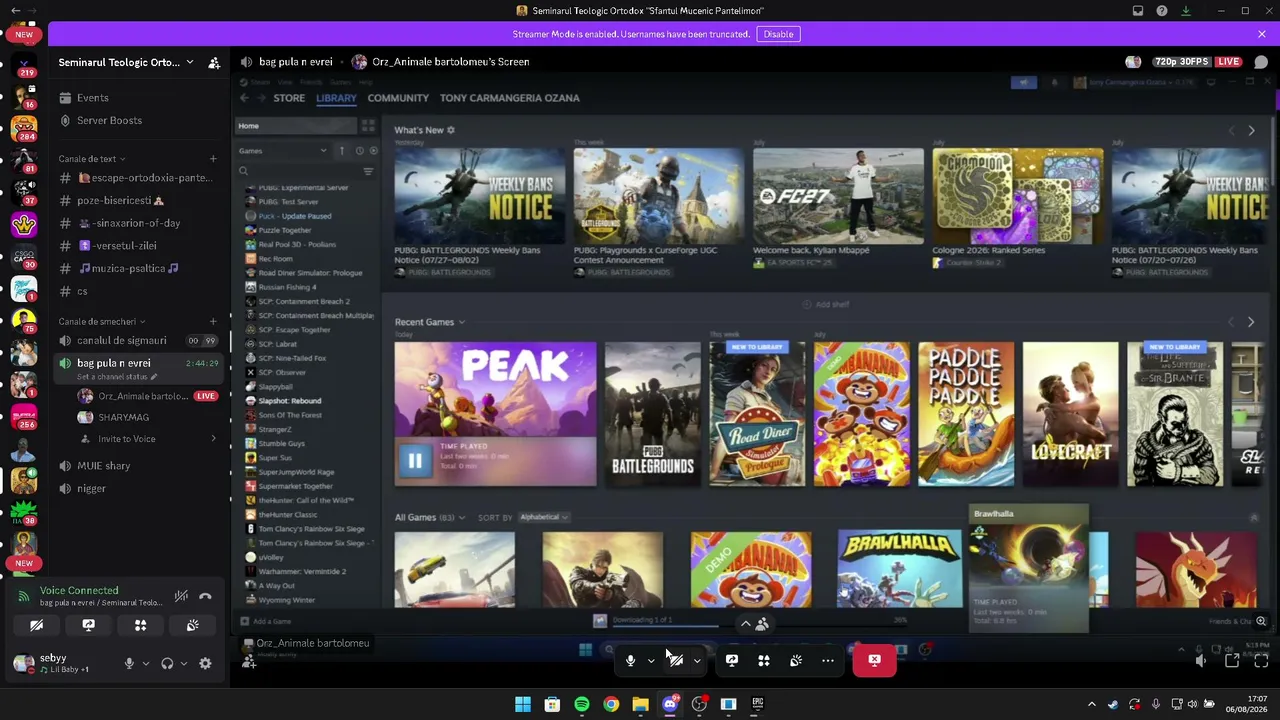Open Epic Games Launcher from the taskbar
Viewport: 1280px width, 720px height.
point(758,704)
